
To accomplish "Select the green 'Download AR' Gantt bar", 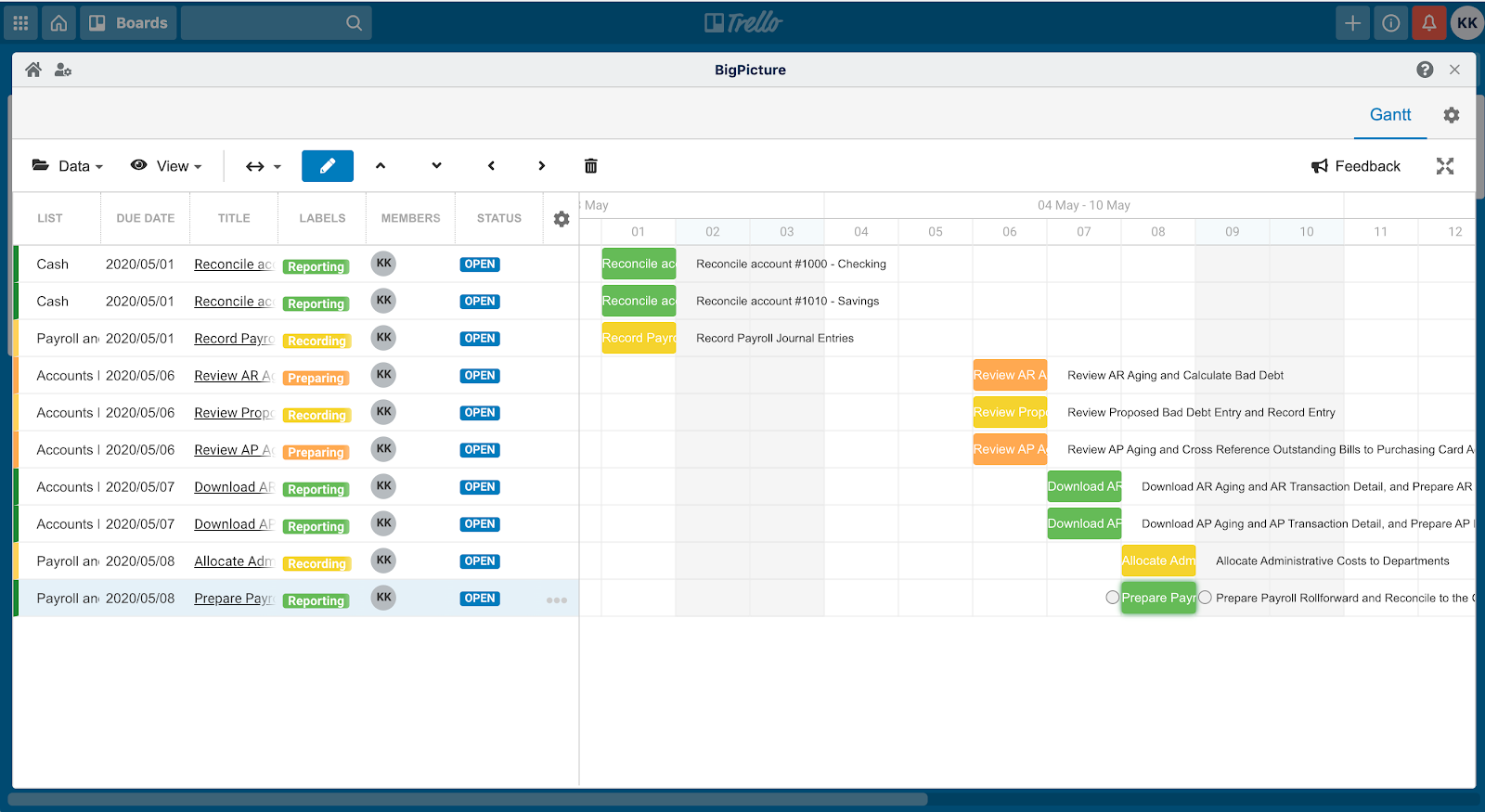I will (1084, 486).
